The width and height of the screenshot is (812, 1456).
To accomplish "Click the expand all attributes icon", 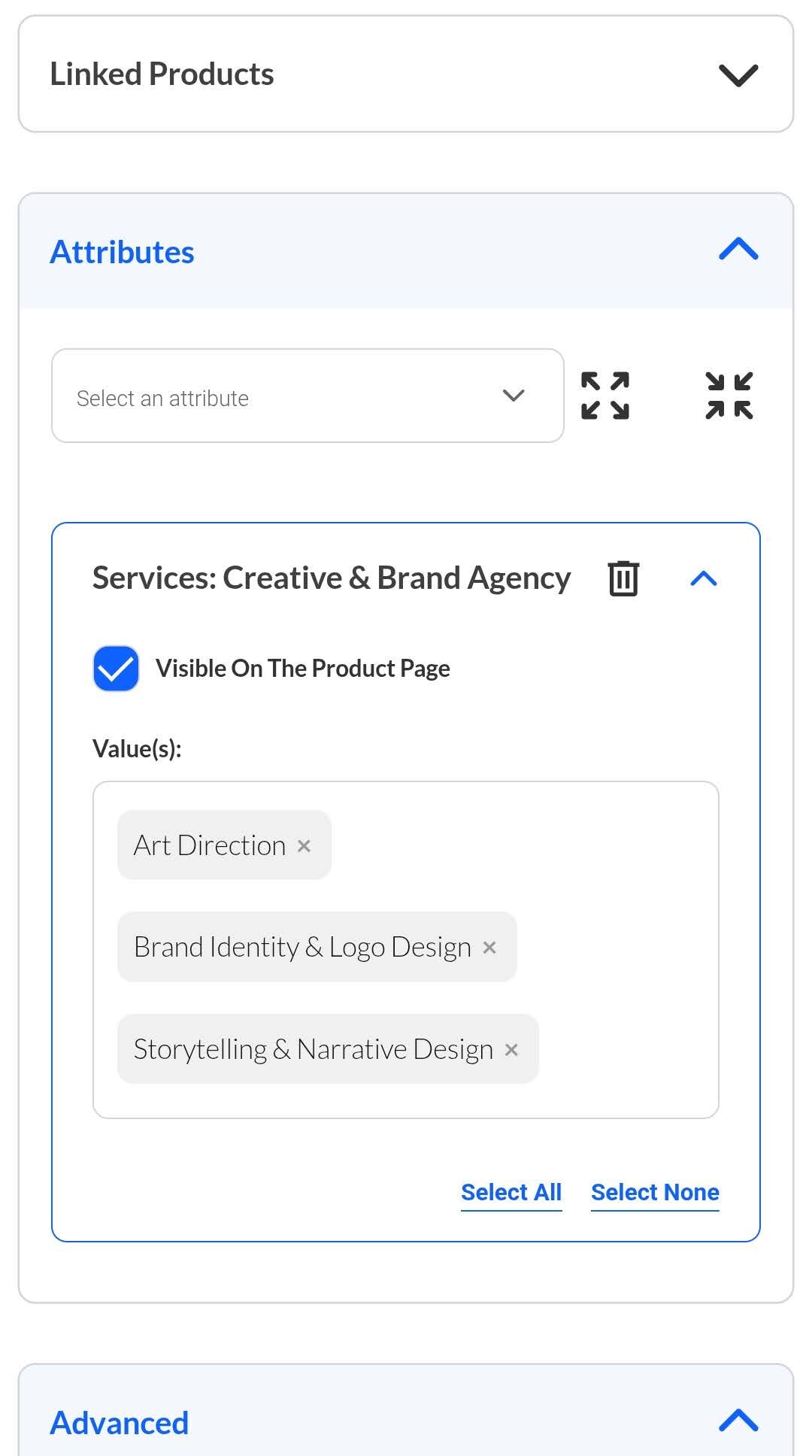I will pyautogui.click(x=605, y=396).
